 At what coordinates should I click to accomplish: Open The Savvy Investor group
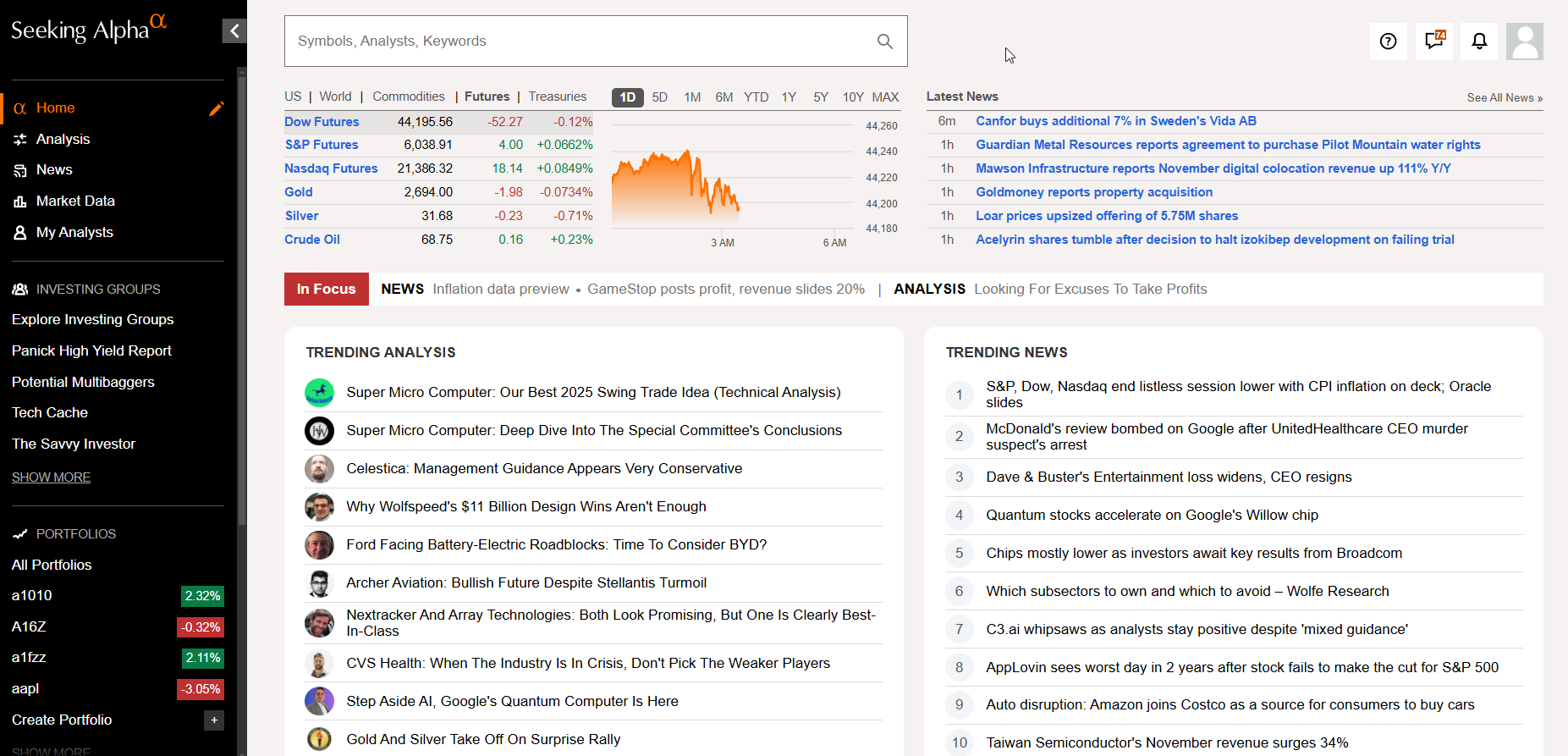coord(74,444)
